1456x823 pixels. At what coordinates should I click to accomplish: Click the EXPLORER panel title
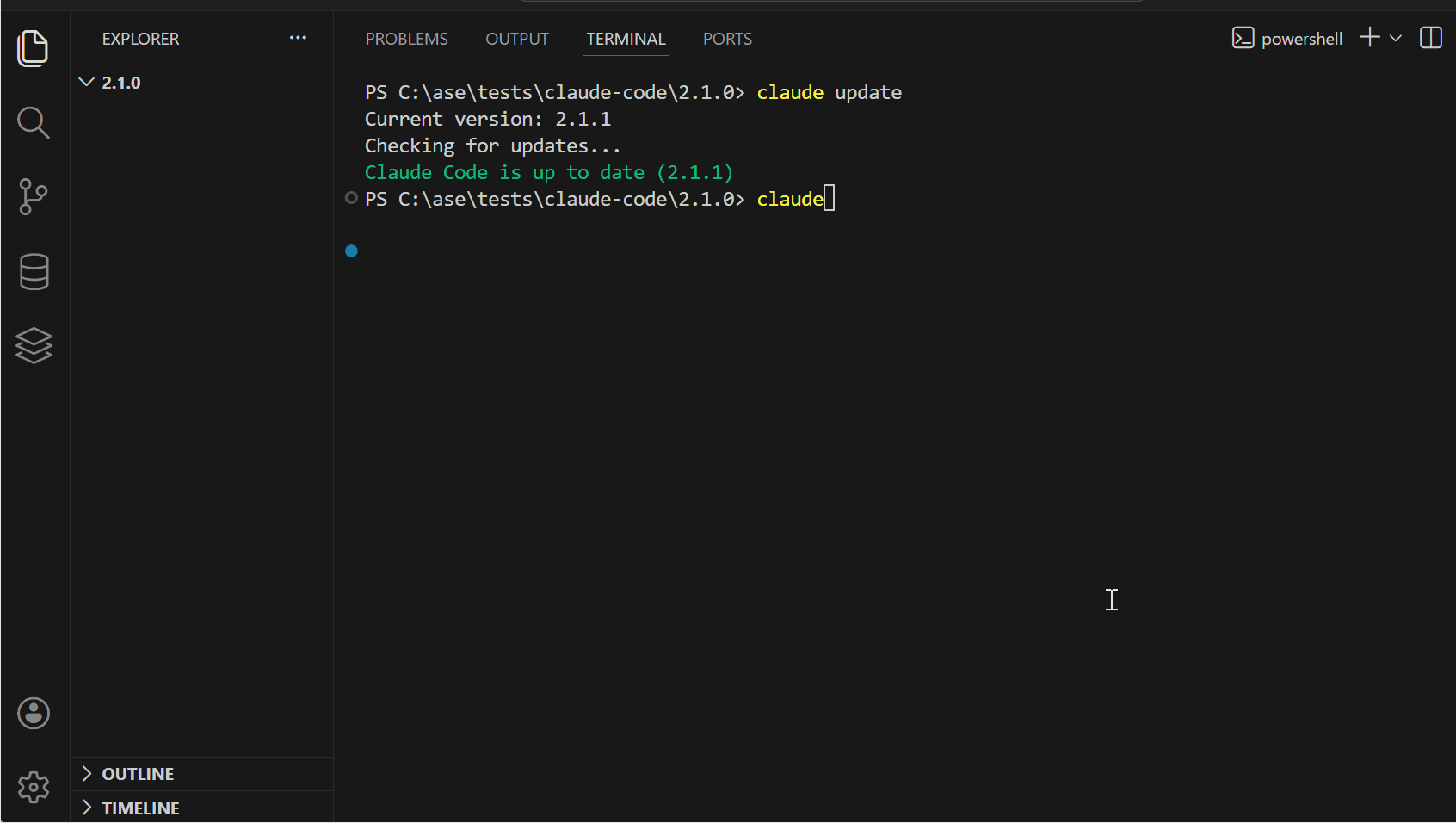(x=141, y=39)
